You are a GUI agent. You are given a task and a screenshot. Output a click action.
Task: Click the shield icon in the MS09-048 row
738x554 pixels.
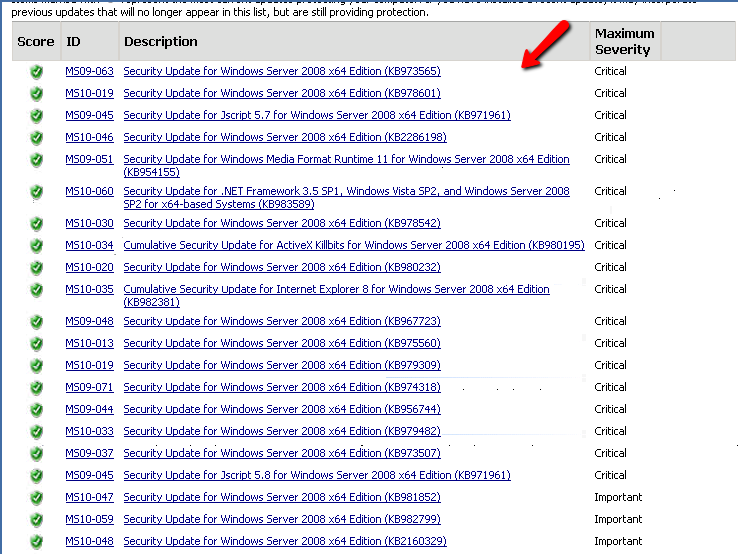click(36, 321)
